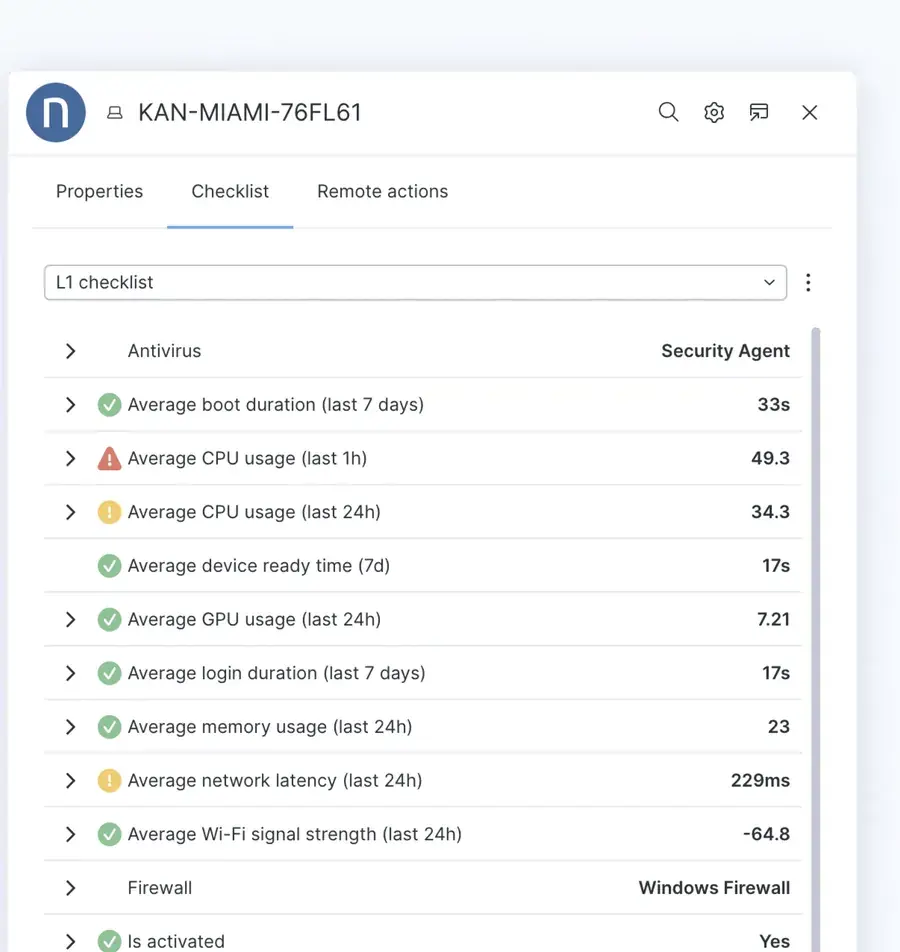This screenshot has height=952, width=900.
Task: Open the three-dot menu beside L1 checklist
Action: tap(808, 282)
